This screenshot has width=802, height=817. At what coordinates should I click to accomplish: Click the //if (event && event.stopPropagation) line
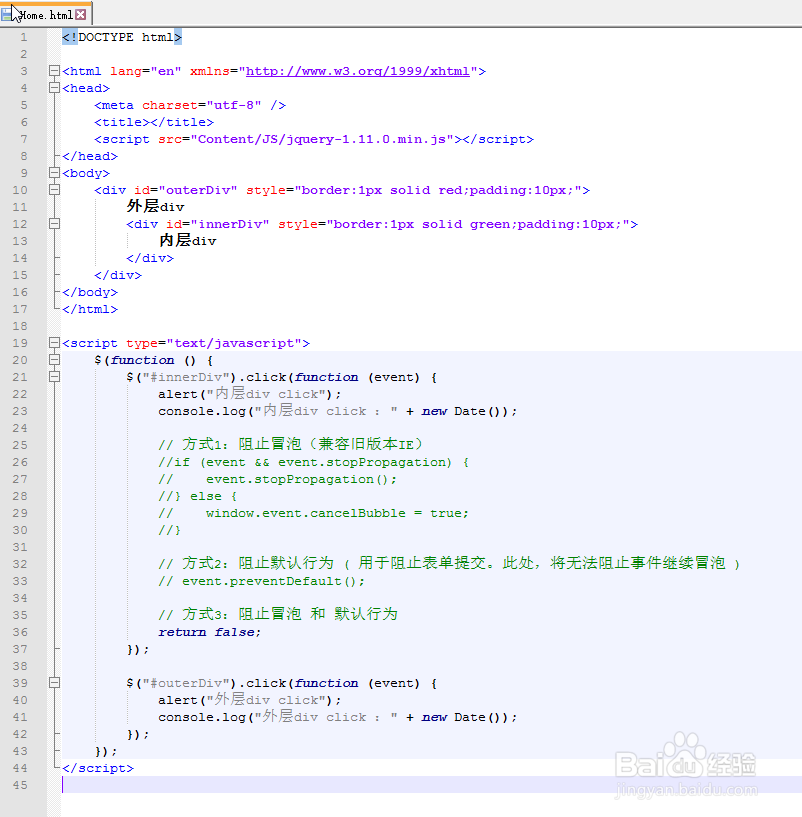(313, 462)
